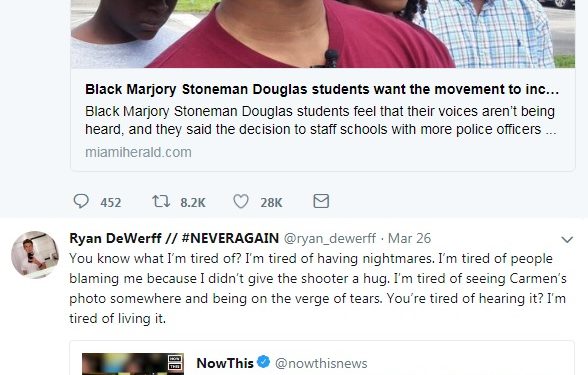Click the 452 replies count
588x375 pixels.
(x=111, y=203)
